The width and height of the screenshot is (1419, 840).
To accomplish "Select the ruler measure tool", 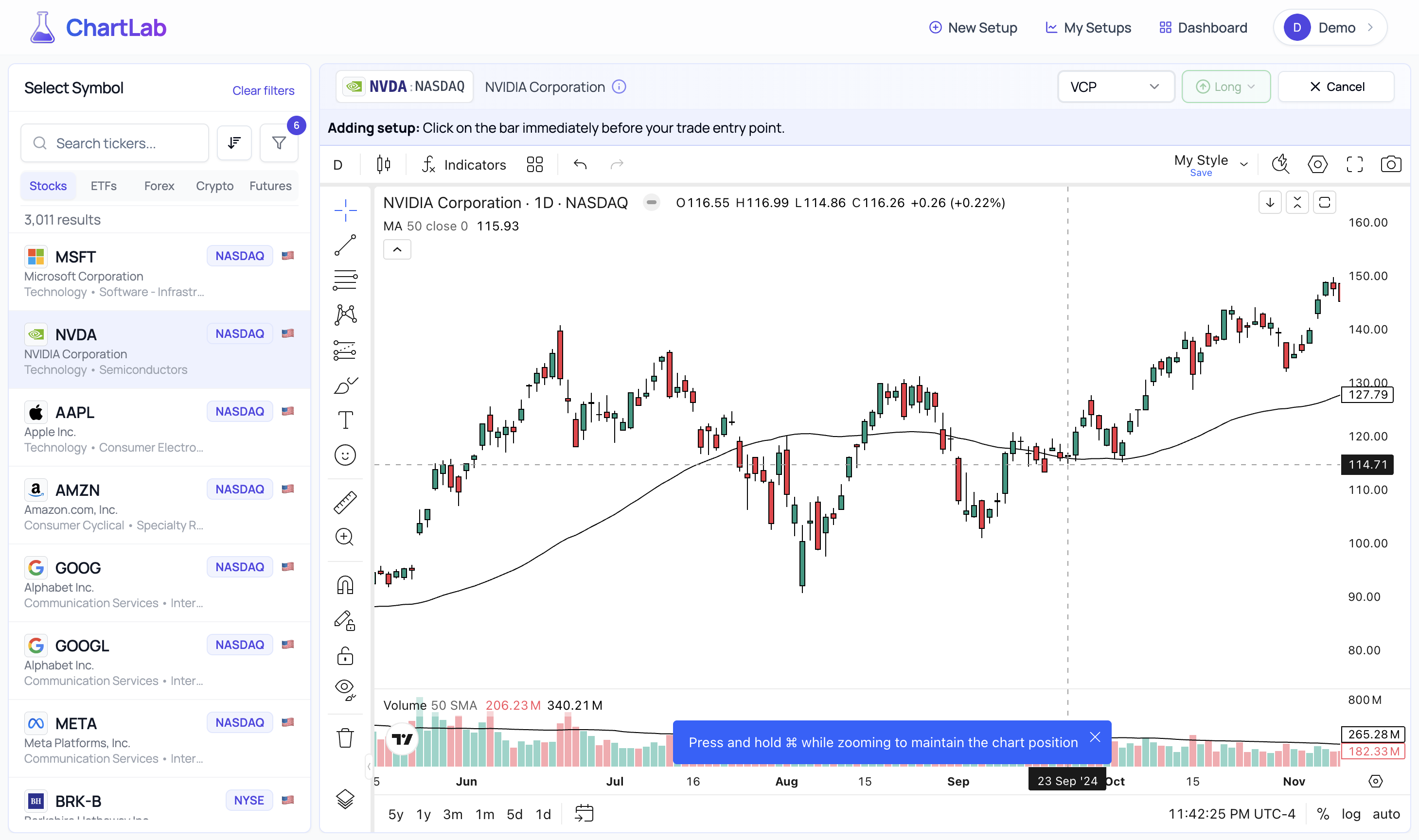I will (x=345, y=502).
